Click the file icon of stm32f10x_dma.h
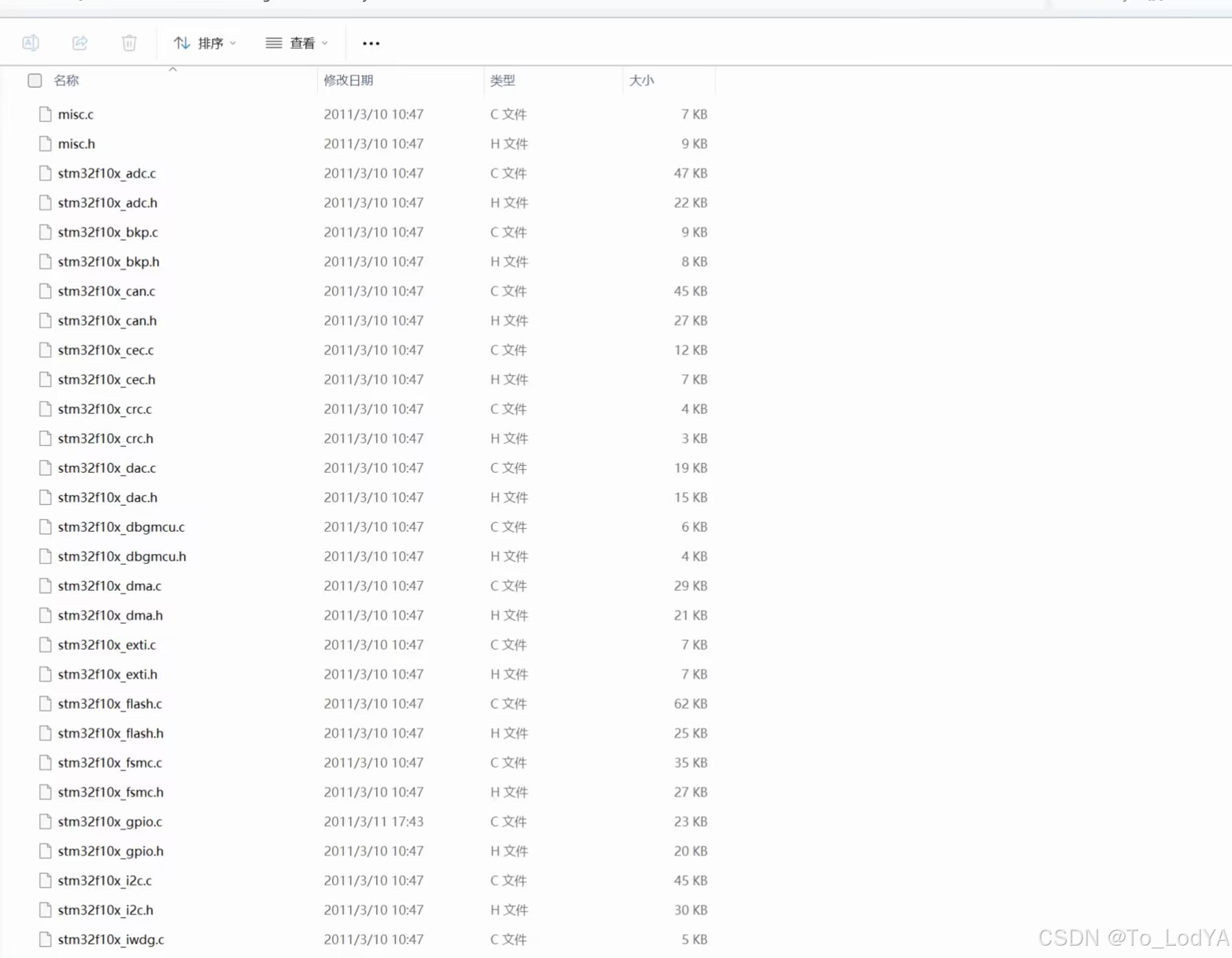1232x958 pixels. point(45,616)
